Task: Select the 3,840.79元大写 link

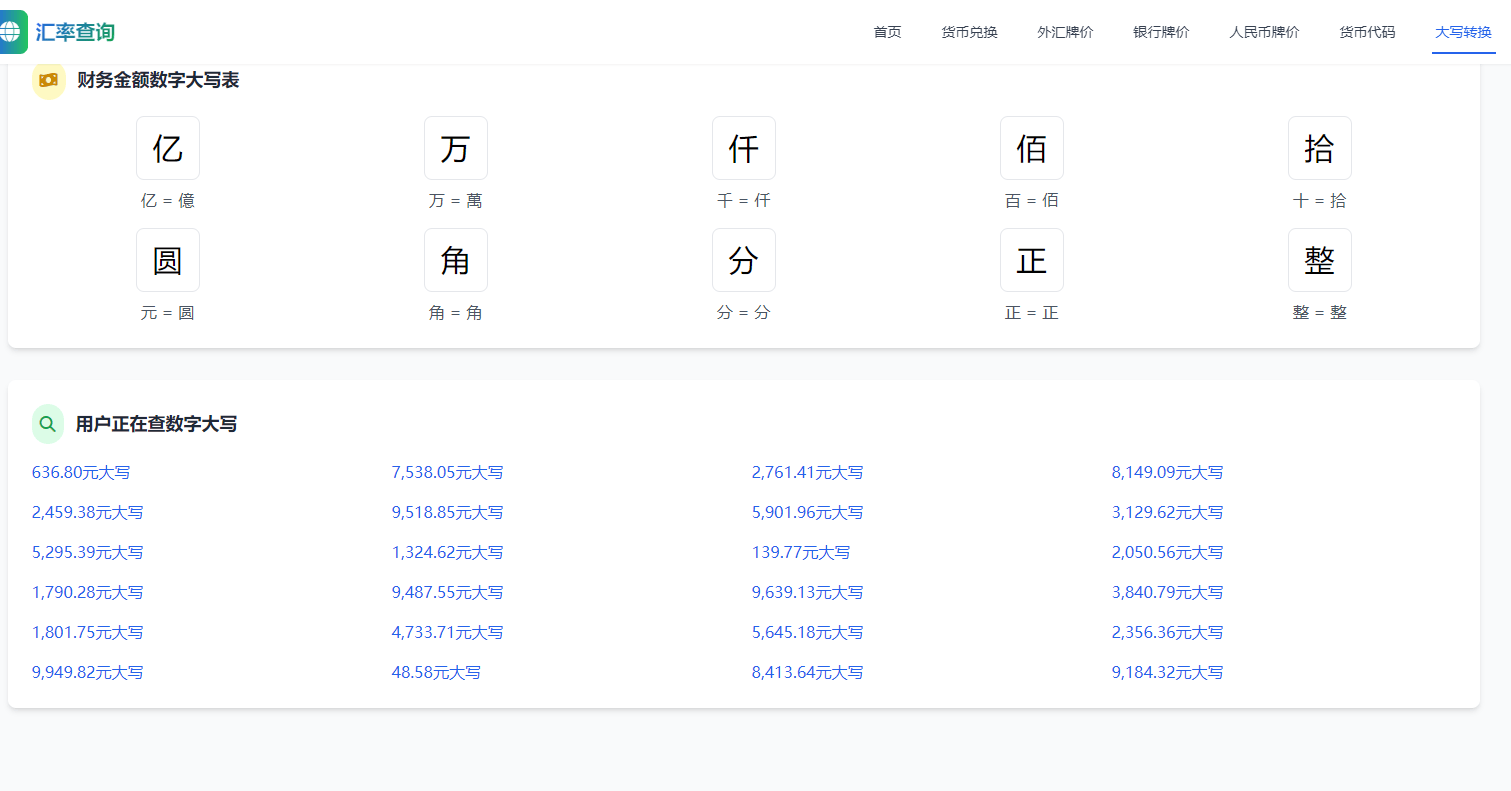Action: pos(1168,592)
